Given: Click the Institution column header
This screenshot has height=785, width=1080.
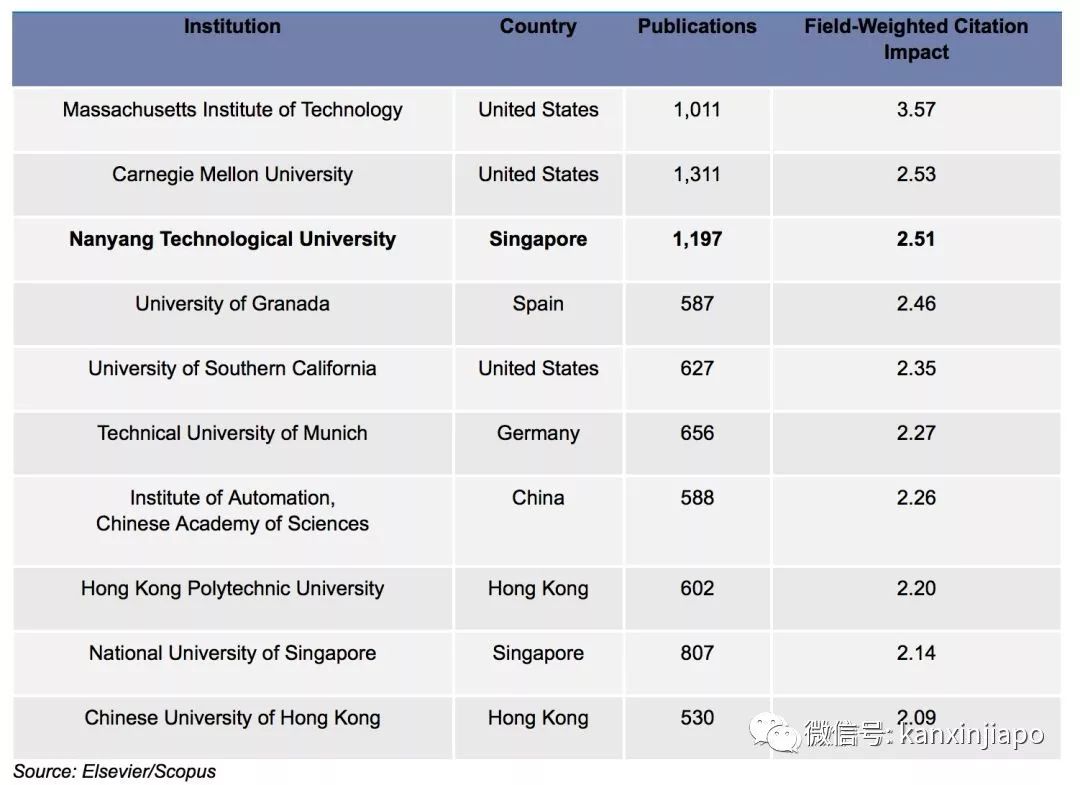Looking at the screenshot, I should [x=232, y=27].
